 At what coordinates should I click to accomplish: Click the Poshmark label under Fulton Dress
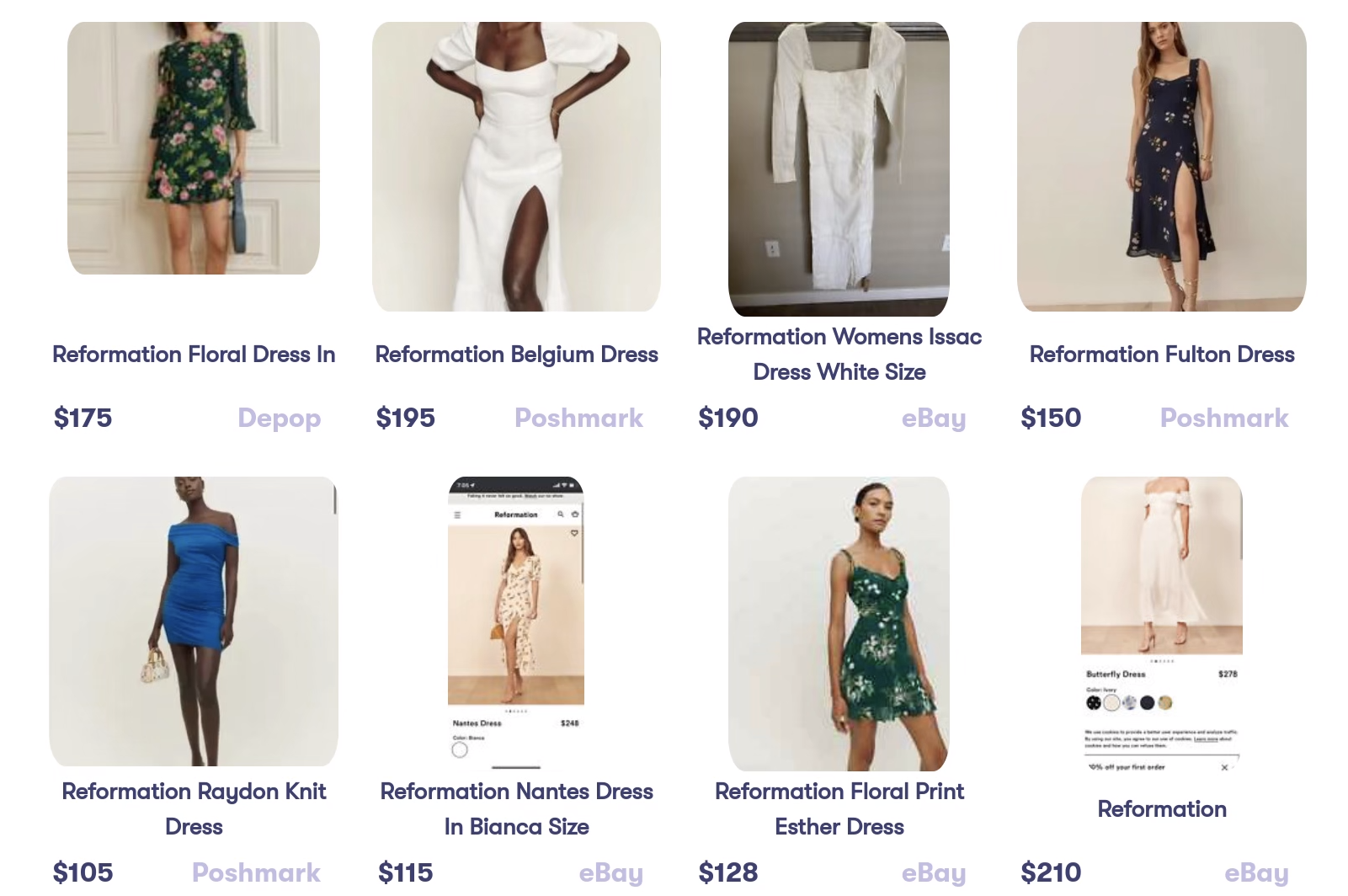(1224, 418)
